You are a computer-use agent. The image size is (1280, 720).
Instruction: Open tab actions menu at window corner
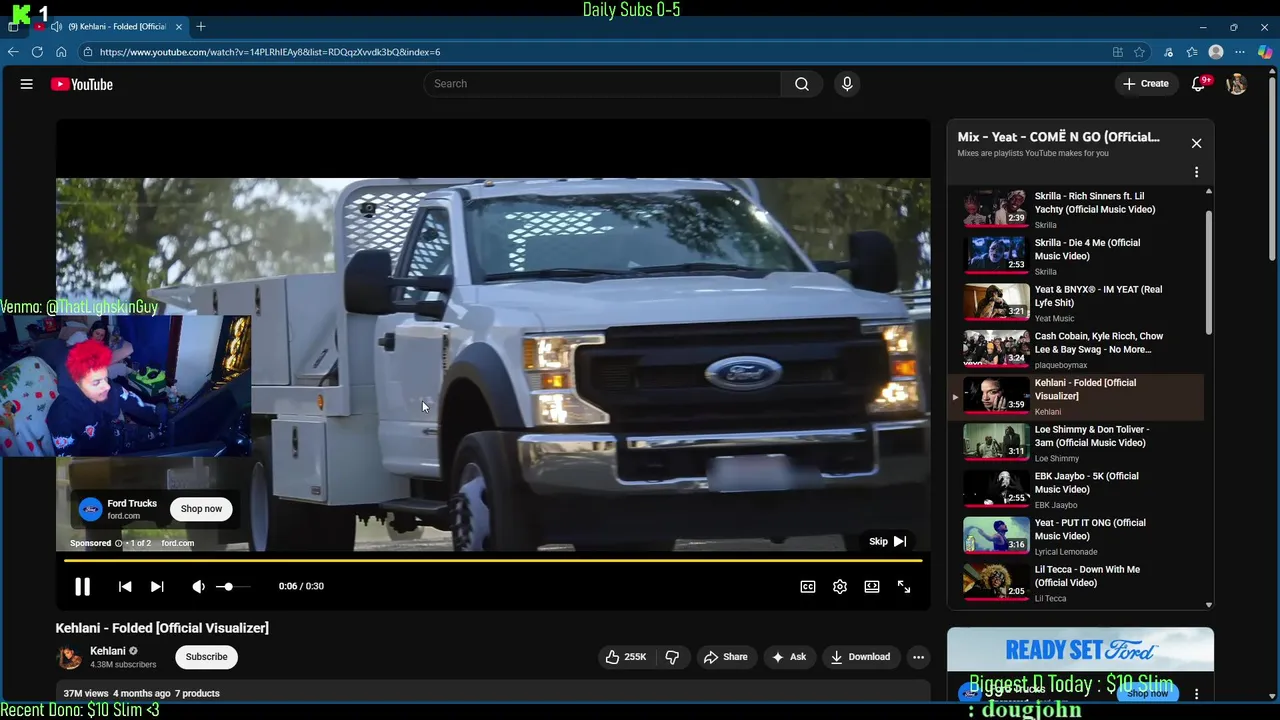(13, 27)
